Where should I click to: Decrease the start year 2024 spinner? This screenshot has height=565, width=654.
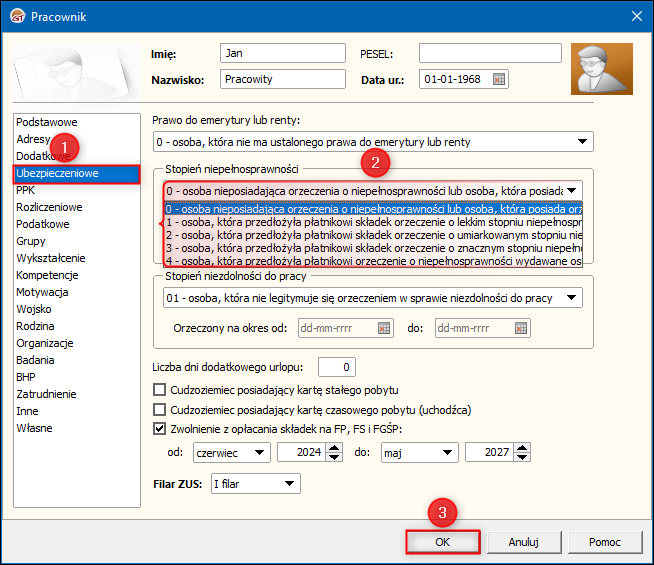(x=334, y=457)
